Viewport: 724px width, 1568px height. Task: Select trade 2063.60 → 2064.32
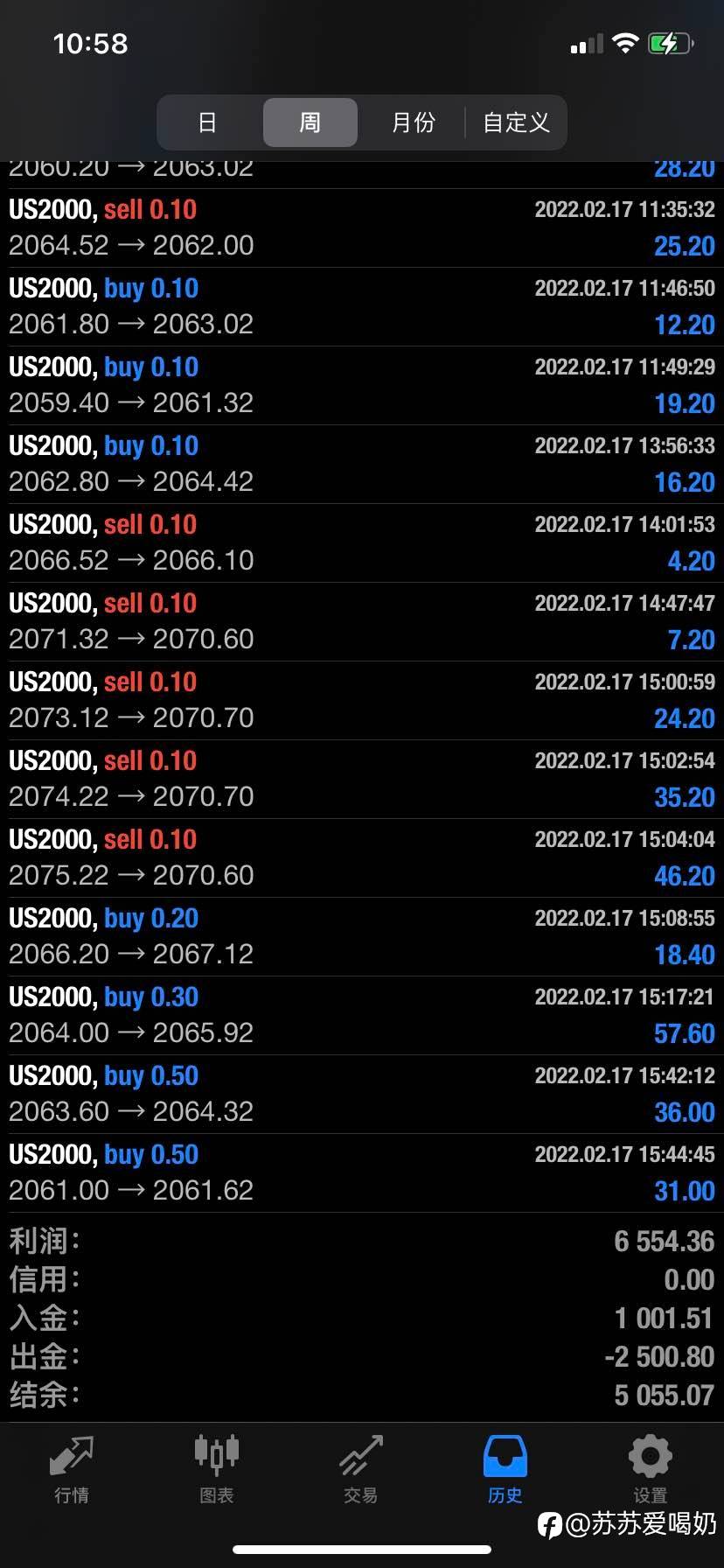point(362,1094)
